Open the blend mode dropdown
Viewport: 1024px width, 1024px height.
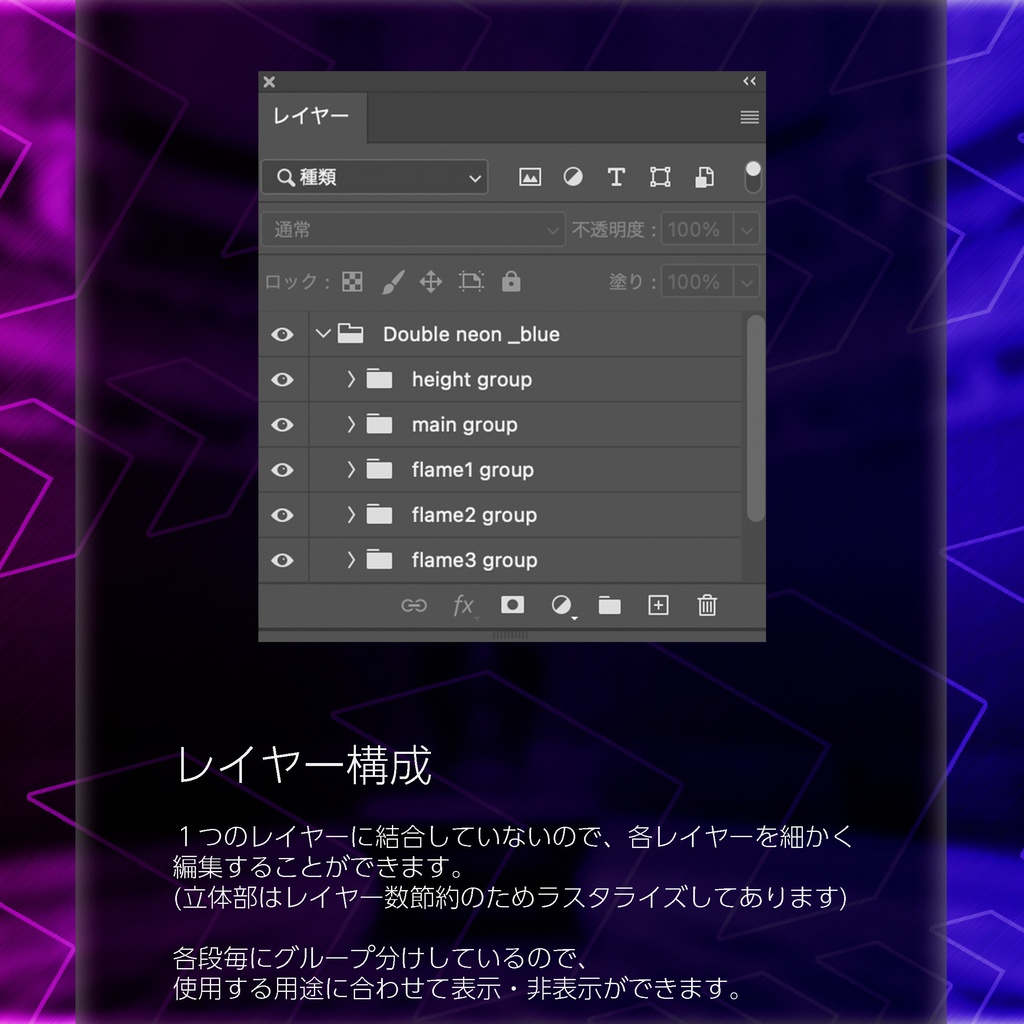[x=412, y=229]
